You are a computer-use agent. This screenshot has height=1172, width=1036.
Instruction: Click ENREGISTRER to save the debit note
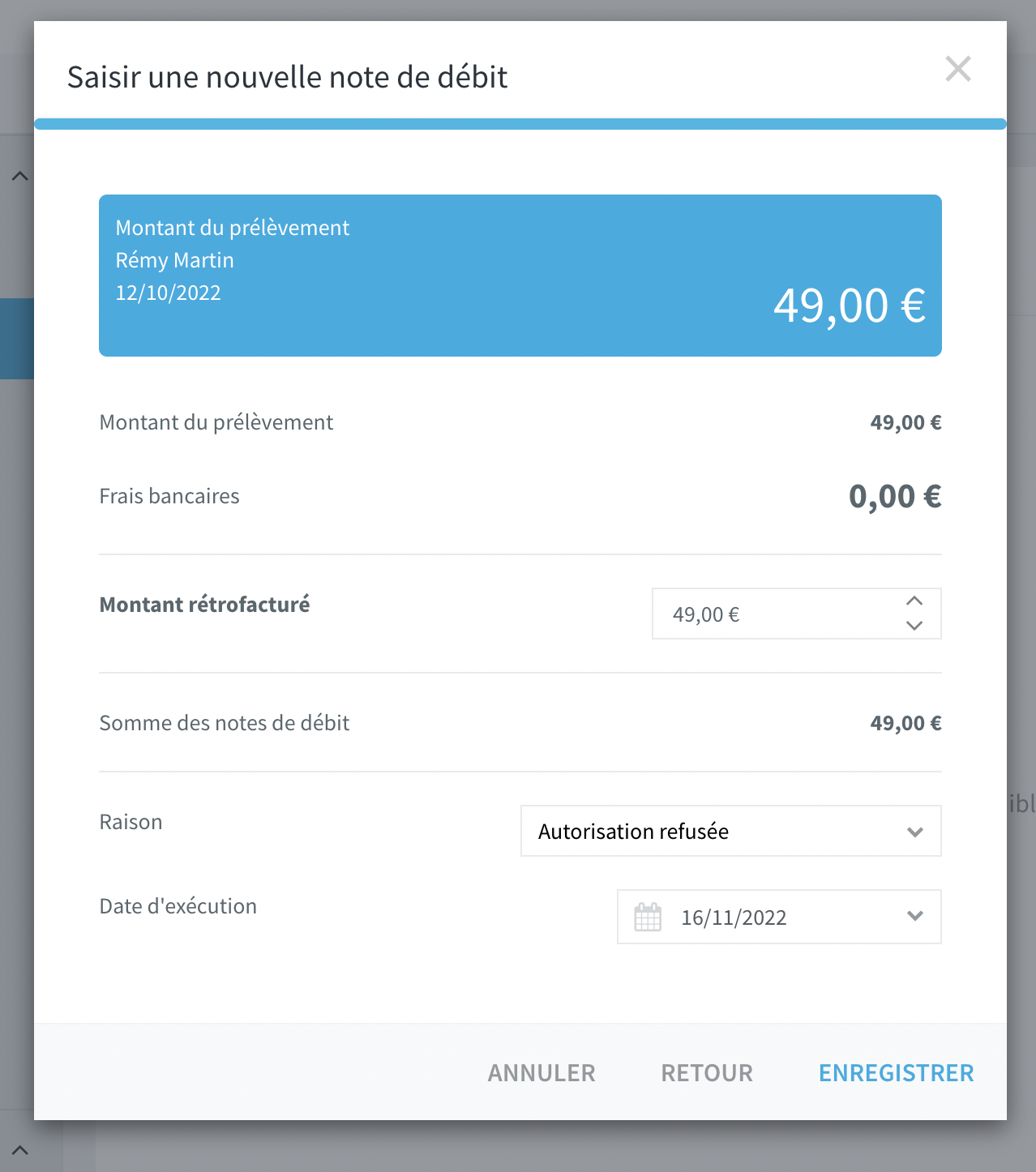point(896,1071)
